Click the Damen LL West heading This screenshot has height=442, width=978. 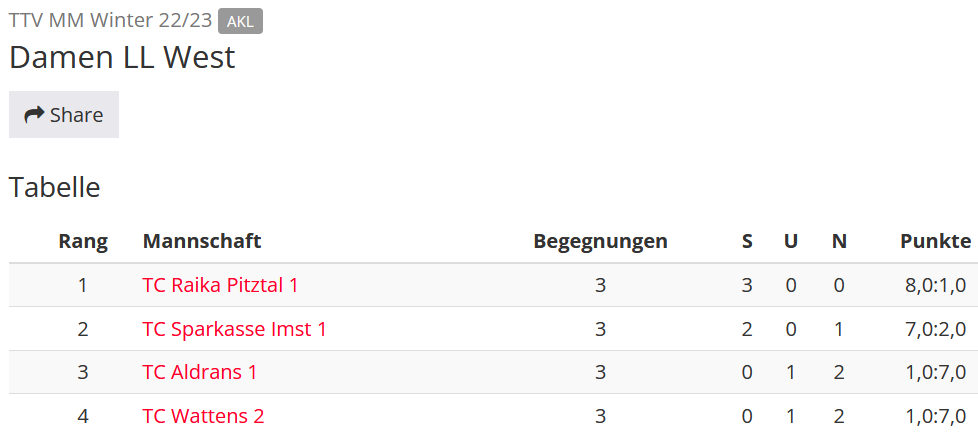click(x=122, y=57)
